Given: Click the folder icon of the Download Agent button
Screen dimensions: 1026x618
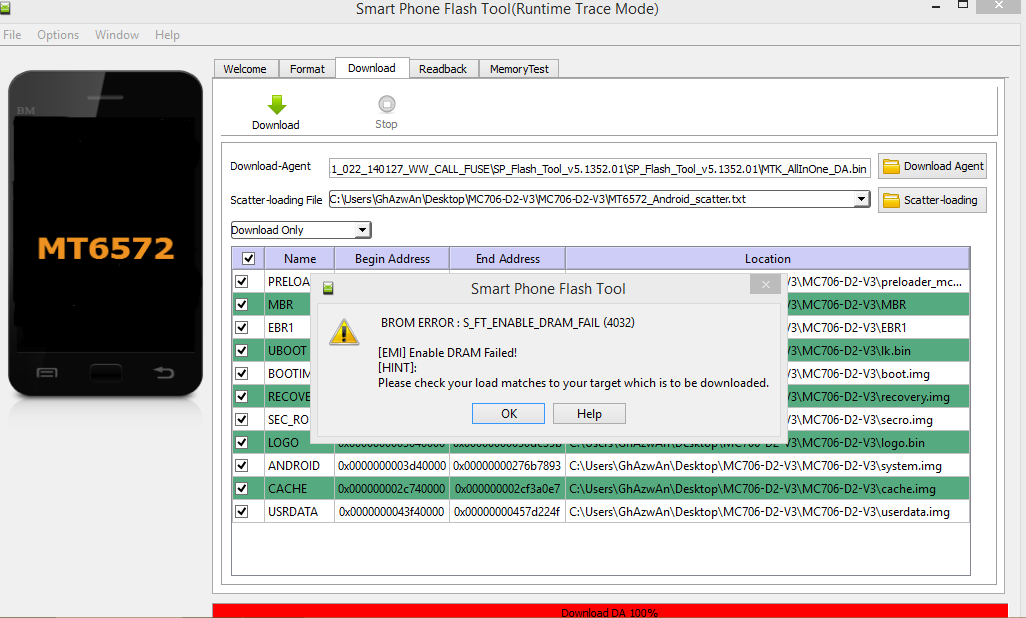Looking at the screenshot, I should pos(891,166).
